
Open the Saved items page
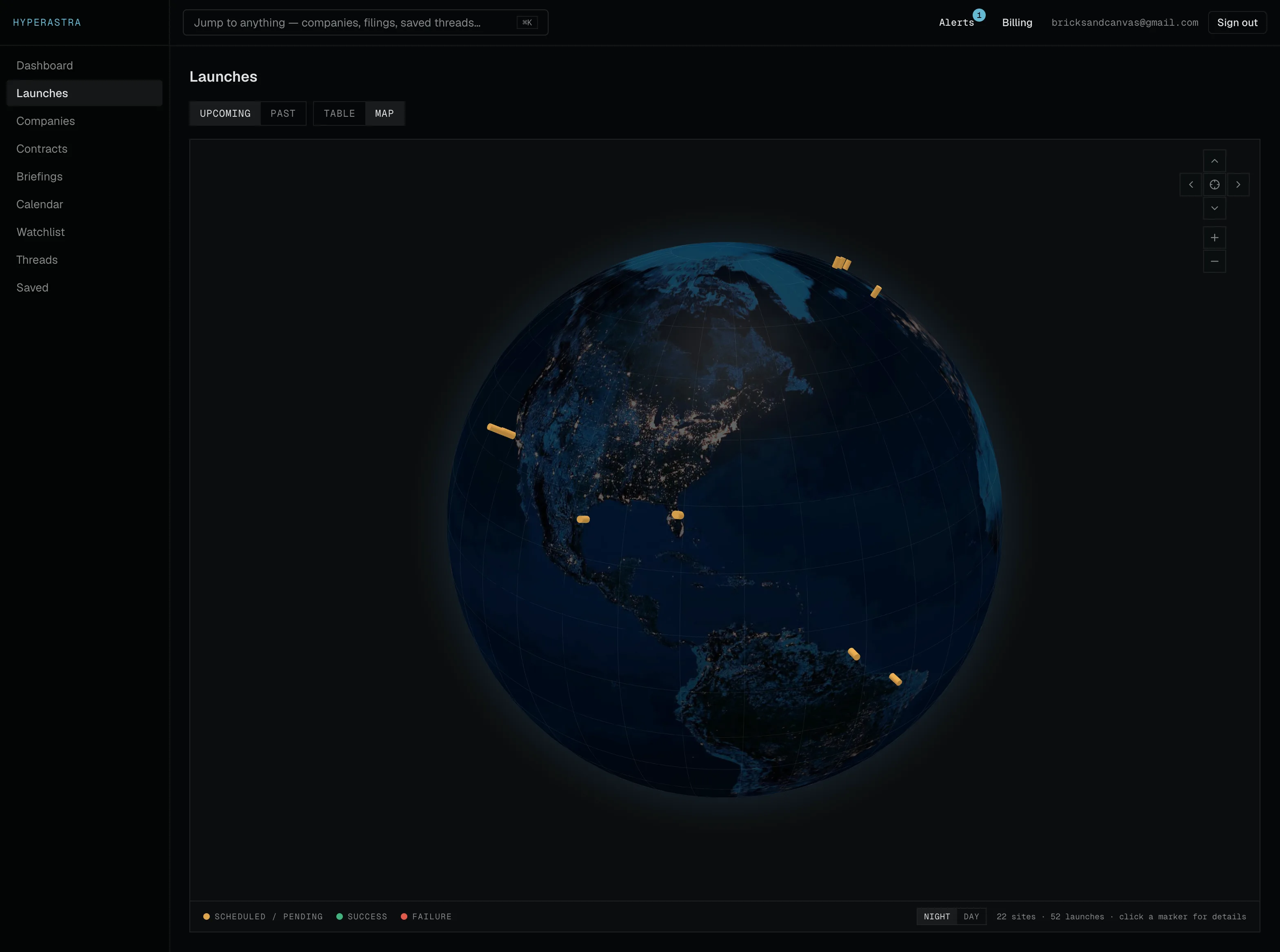click(x=84, y=287)
